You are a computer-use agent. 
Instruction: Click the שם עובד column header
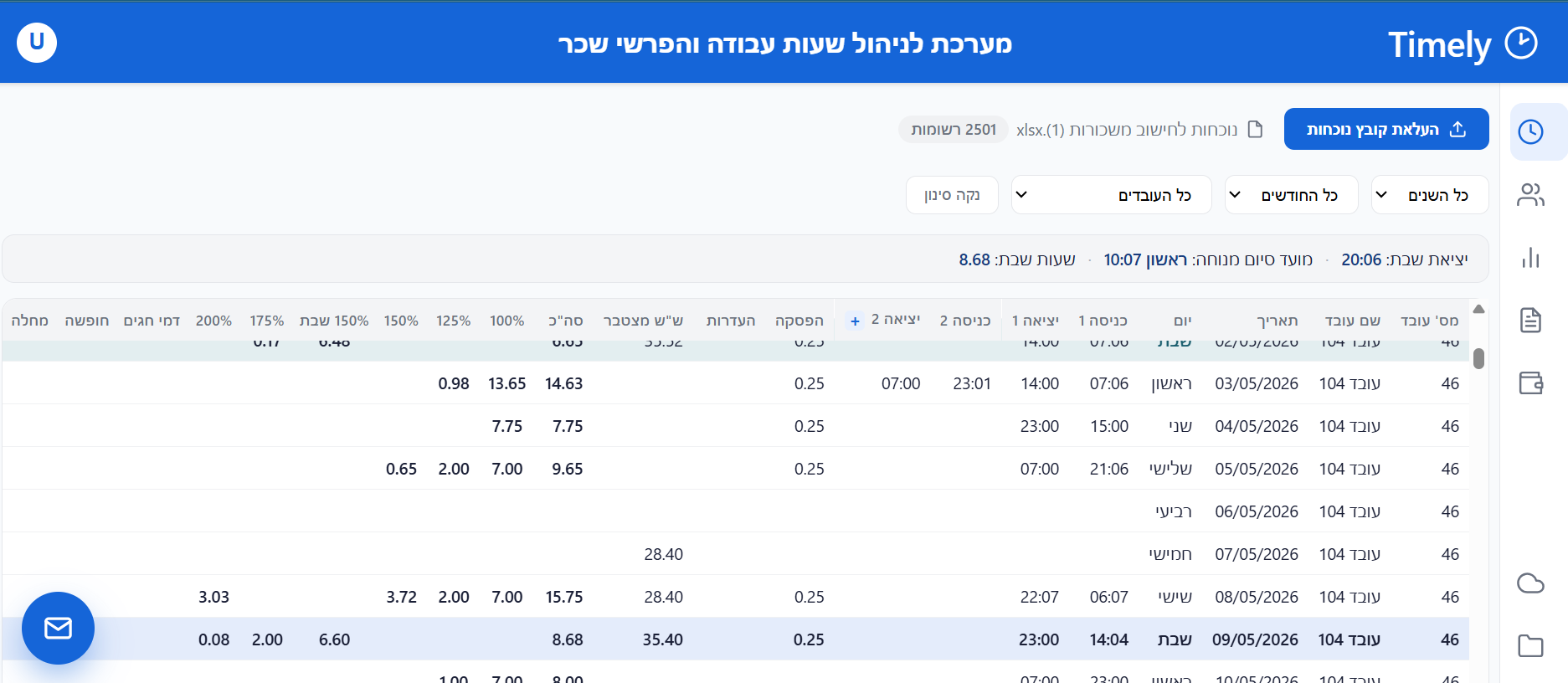click(1353, 321)
